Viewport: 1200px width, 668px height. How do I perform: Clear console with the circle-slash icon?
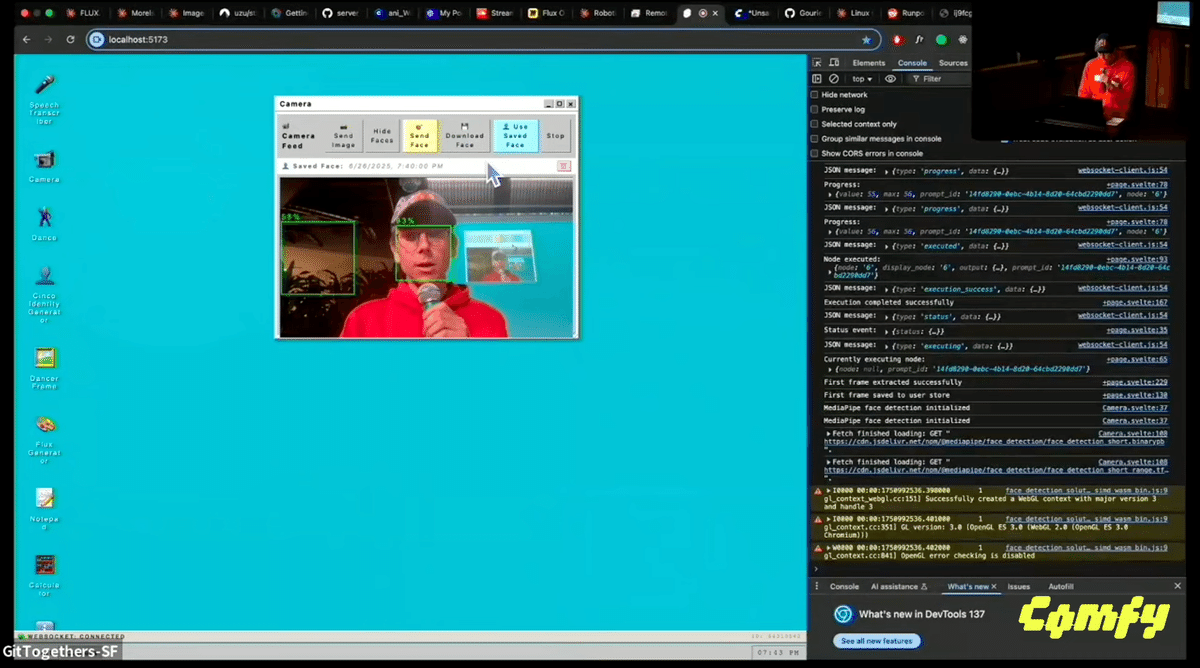[x=833, y=79]
